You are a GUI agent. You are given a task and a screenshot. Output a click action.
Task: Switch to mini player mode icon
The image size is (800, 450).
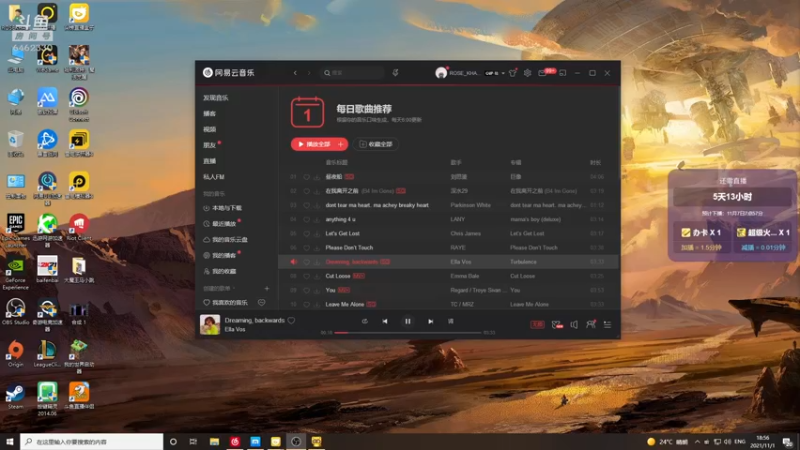(563, 73)
